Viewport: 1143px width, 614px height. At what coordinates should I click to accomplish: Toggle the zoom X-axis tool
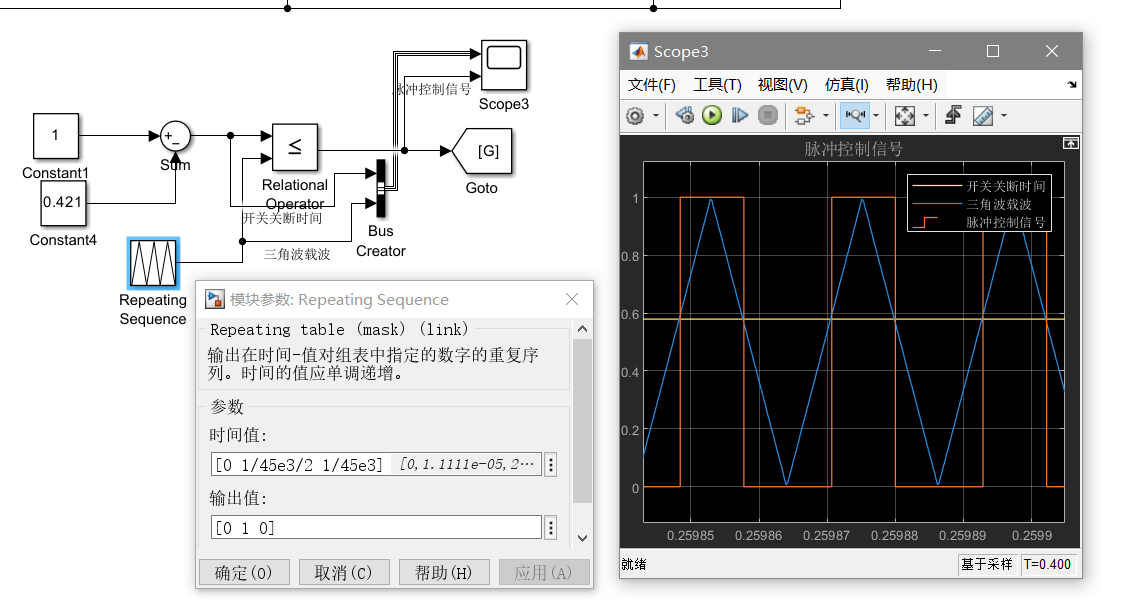tap(854, 115)
